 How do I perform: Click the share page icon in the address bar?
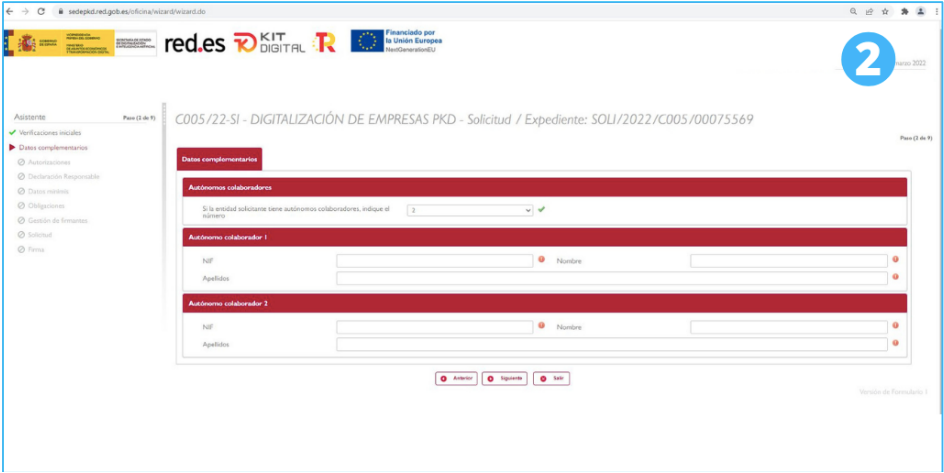(869, 11)
